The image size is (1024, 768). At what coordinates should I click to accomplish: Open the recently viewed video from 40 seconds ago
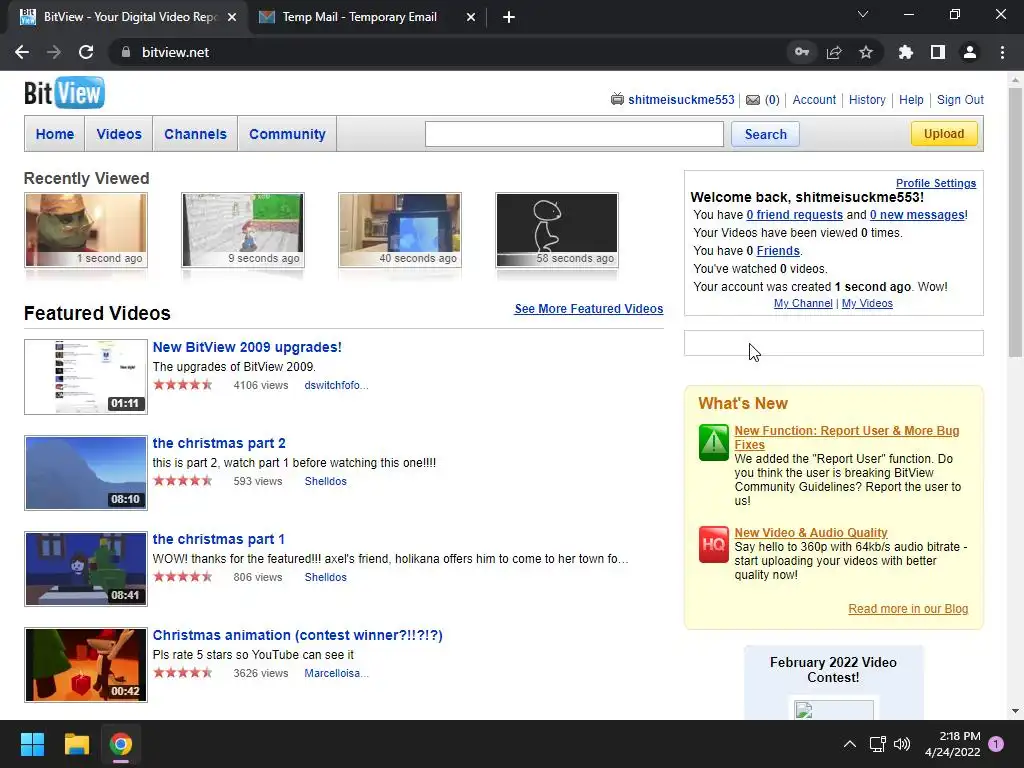point(400,230)
